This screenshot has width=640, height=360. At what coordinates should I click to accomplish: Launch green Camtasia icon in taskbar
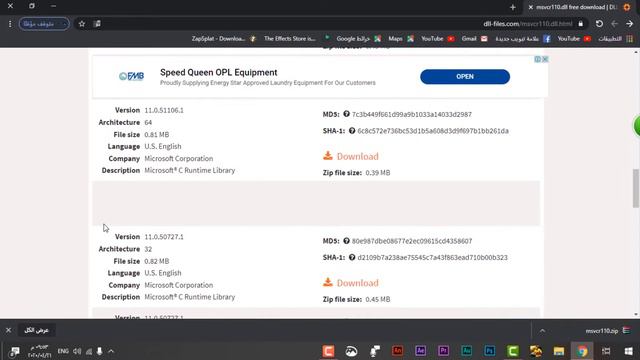tap(513, 351)
